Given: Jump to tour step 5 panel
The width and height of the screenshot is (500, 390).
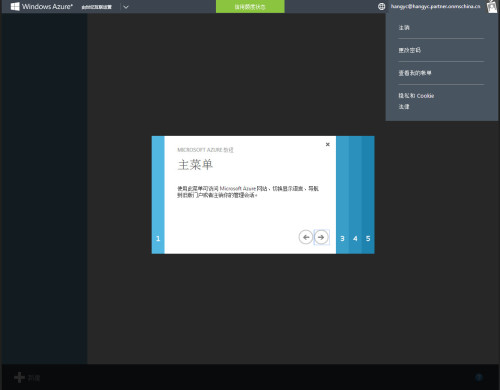Looking at the screenshot, I should coord(368,195).
